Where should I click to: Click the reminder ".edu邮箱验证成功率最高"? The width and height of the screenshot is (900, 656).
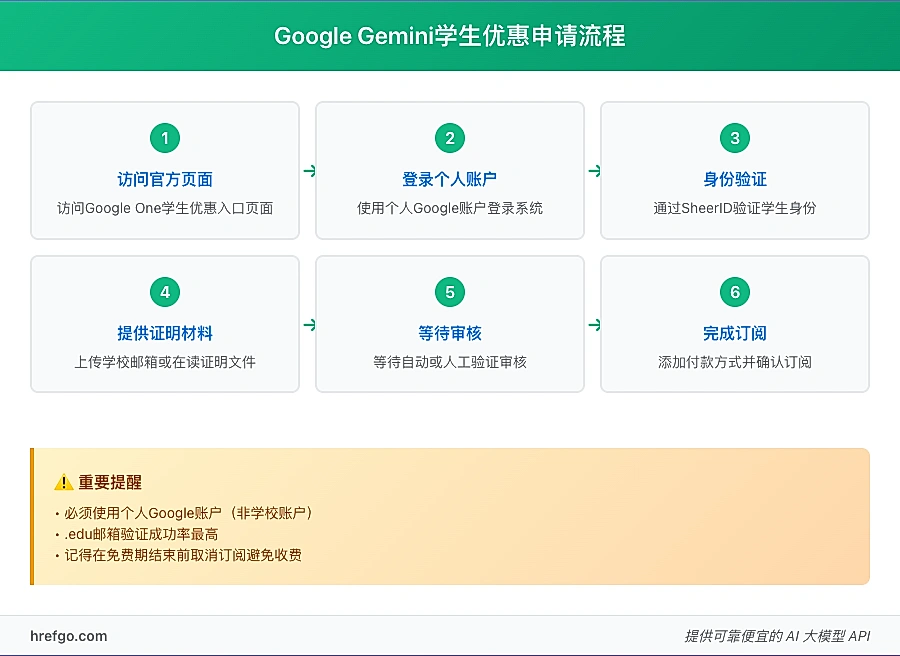(141, 534)
